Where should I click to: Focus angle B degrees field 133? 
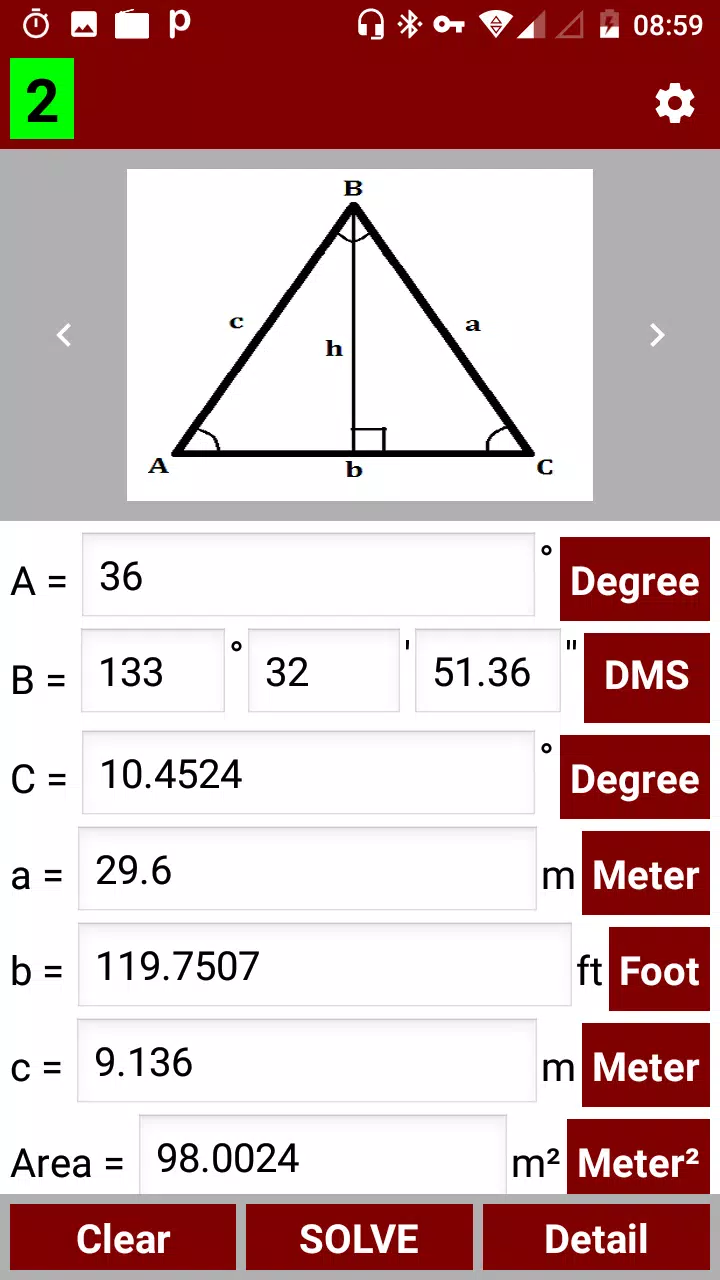pos(153,671)
